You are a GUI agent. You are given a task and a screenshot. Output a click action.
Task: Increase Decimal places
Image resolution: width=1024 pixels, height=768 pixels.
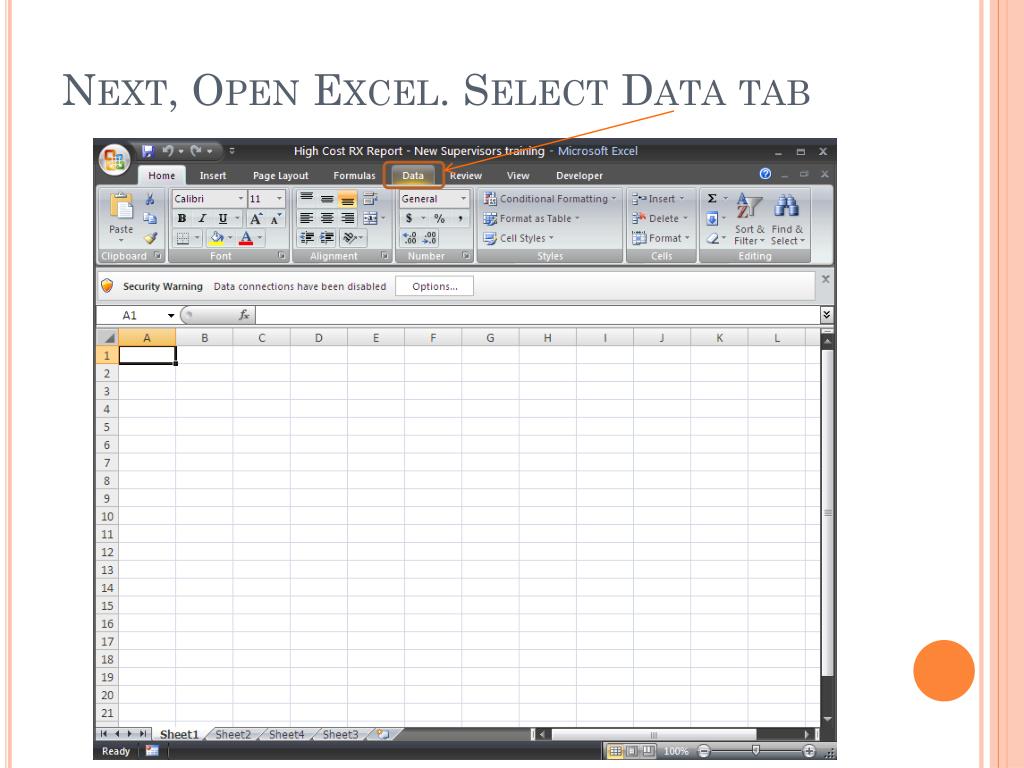pyautogui.click(x=409, y=238)
